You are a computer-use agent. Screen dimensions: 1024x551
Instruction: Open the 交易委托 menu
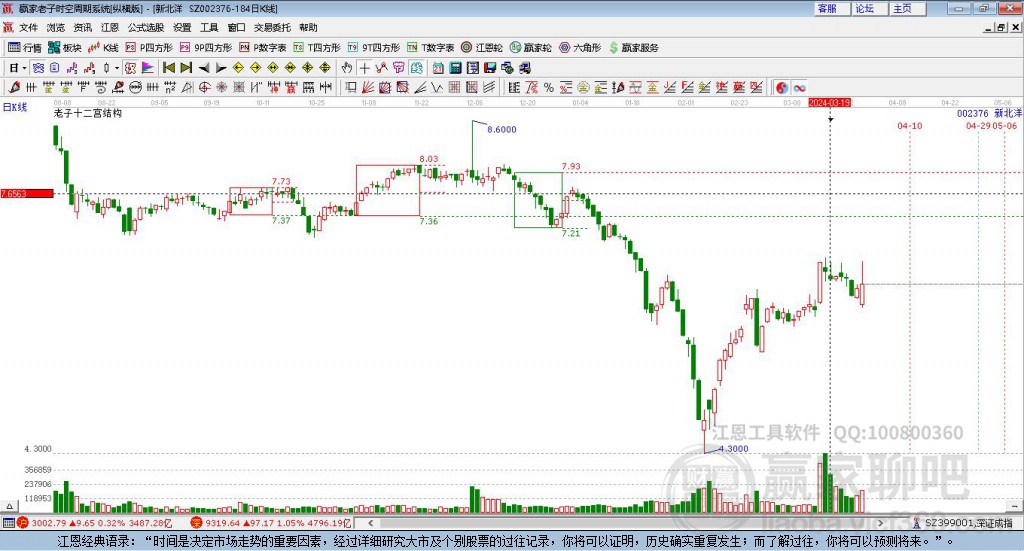pos(272,27)
